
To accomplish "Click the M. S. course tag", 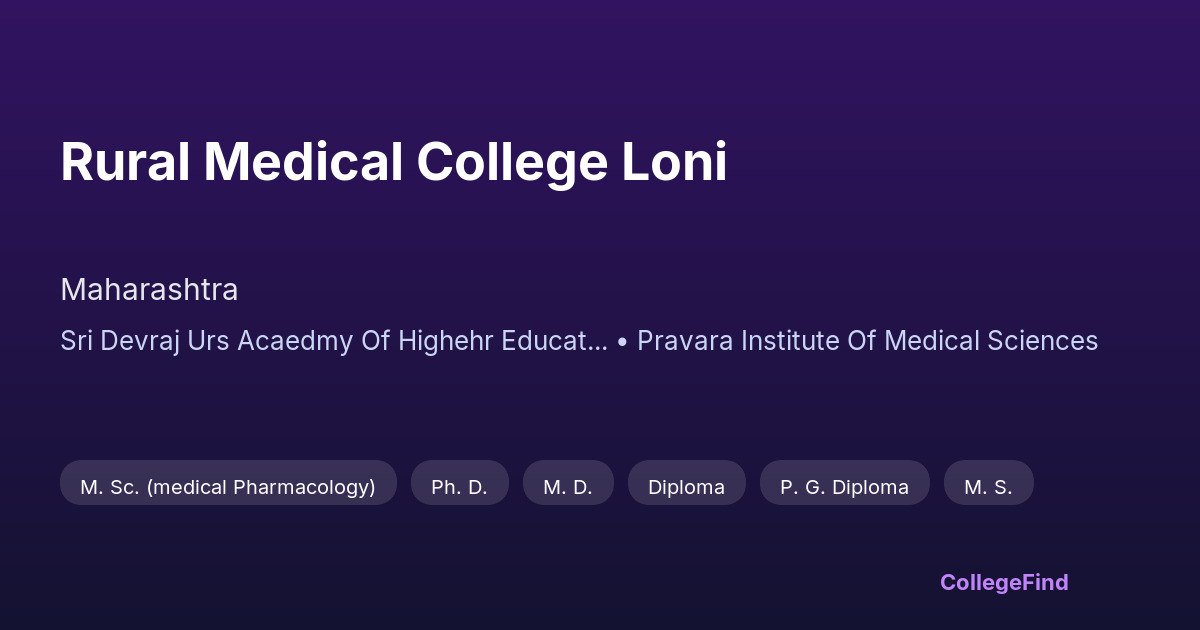I will [988, 487].
